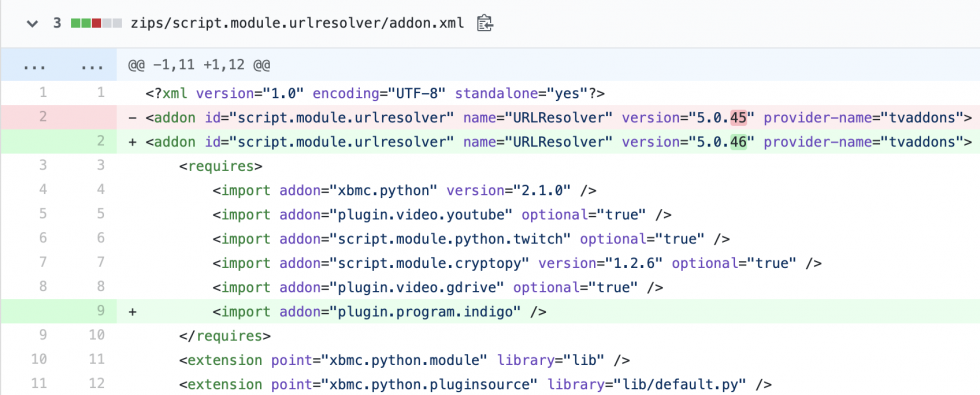Click the plus marker on plugin.program.indigo line
Image resolution: width=980 pixels, height=395 pixels.
click(132, 311)
